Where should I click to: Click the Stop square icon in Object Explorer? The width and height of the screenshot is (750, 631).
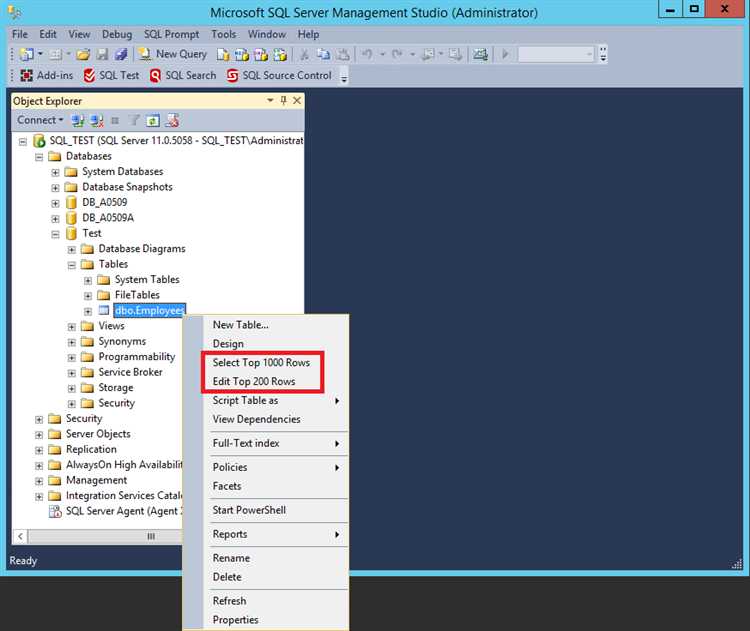tap(115, 121)
